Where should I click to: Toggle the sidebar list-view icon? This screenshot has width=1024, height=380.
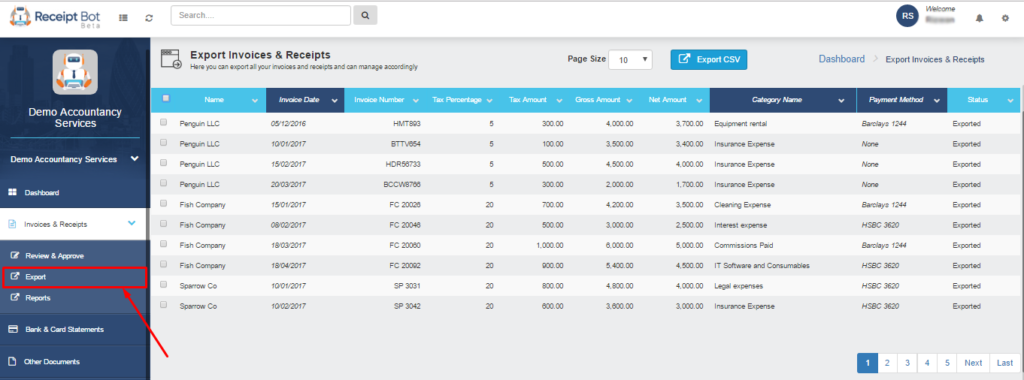point(123,18)
